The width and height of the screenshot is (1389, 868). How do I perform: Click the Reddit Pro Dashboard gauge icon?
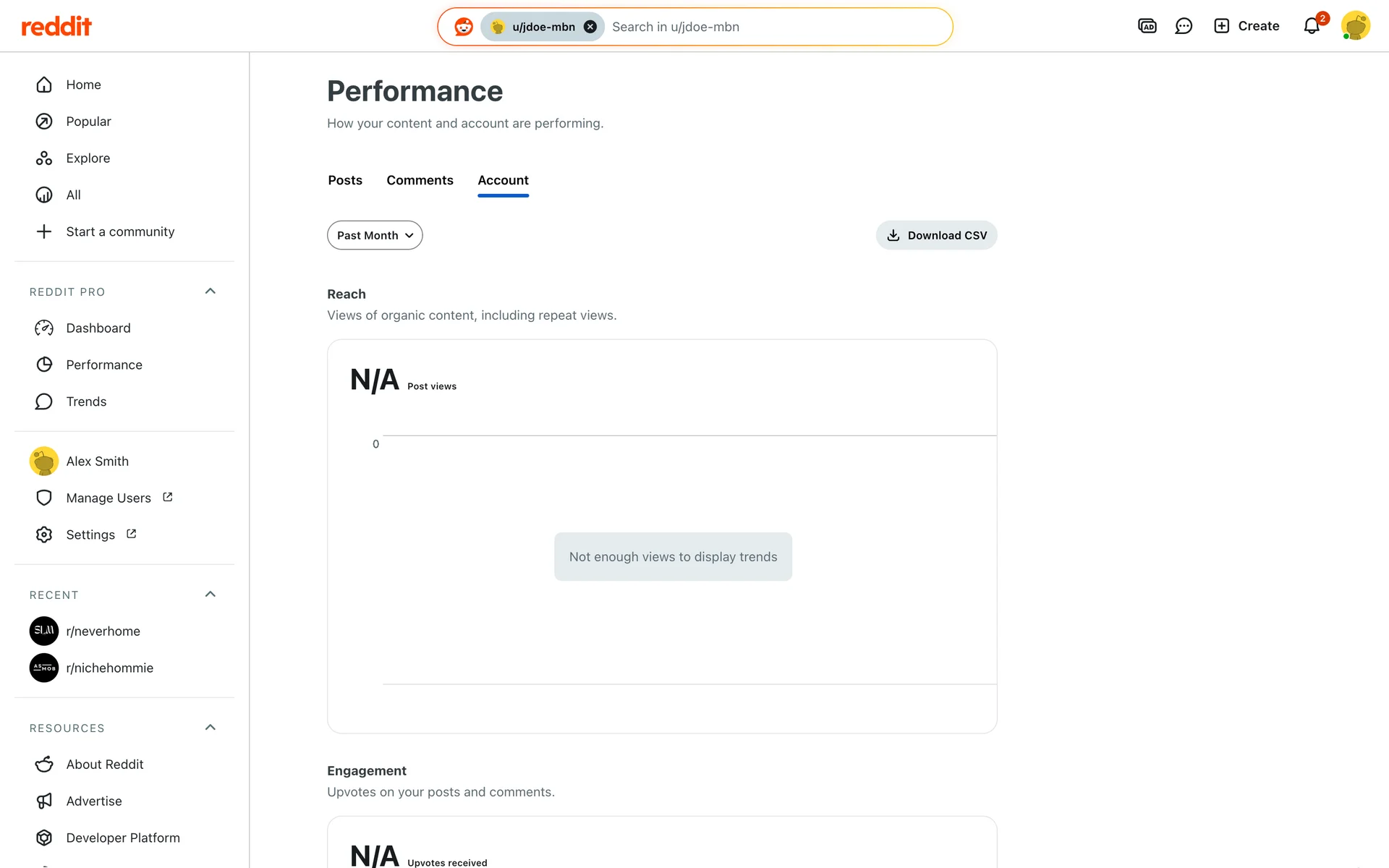point(44,328)
